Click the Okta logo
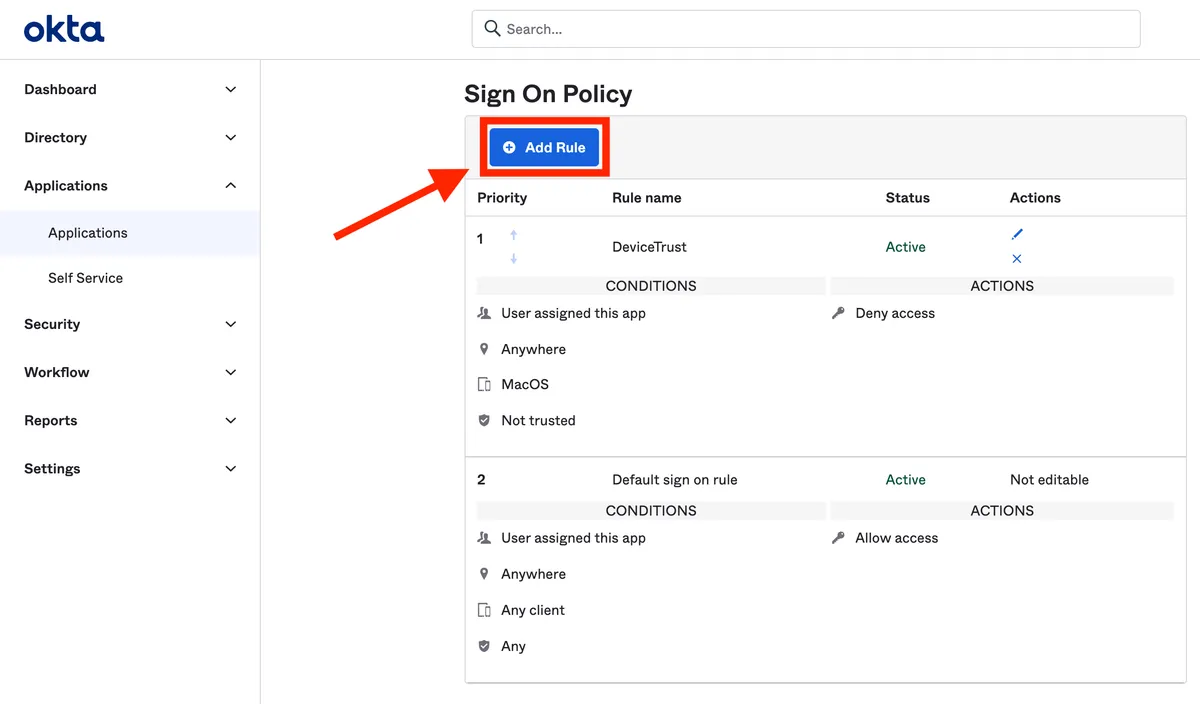Image resolution: width=1200 pixels, height=704 pixels. point(64,29)
